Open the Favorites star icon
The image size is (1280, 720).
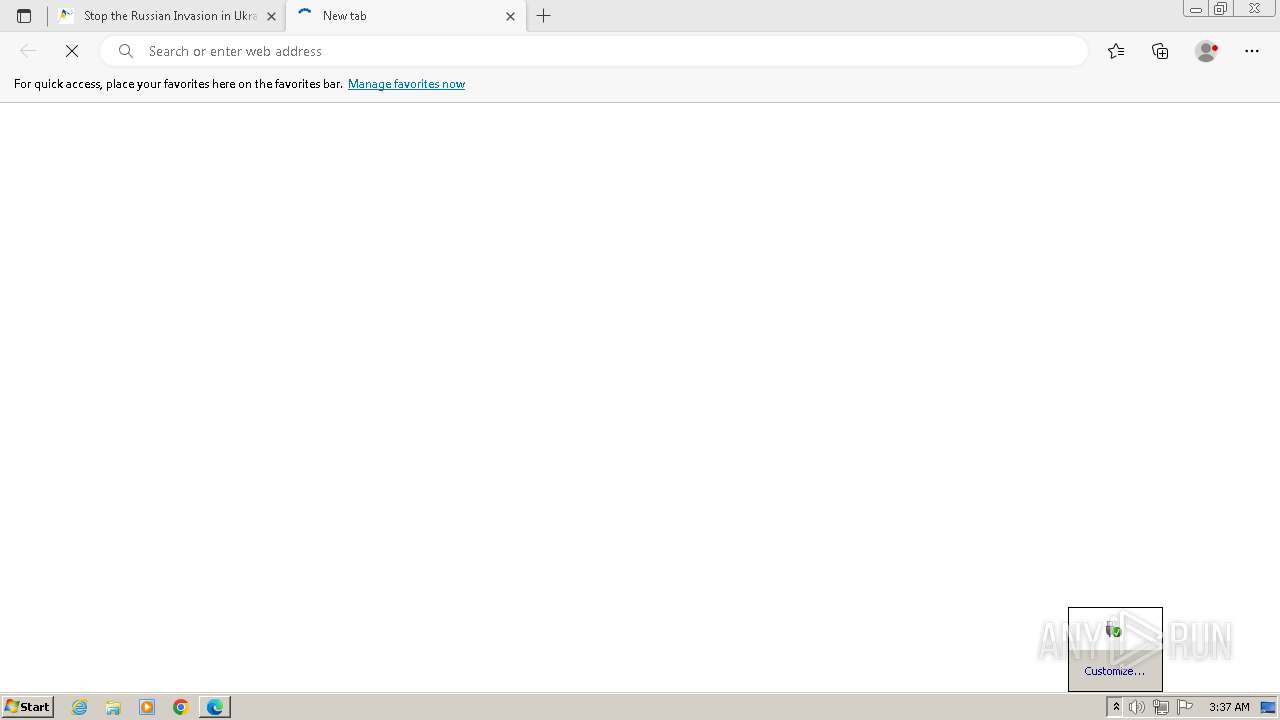1116,51
